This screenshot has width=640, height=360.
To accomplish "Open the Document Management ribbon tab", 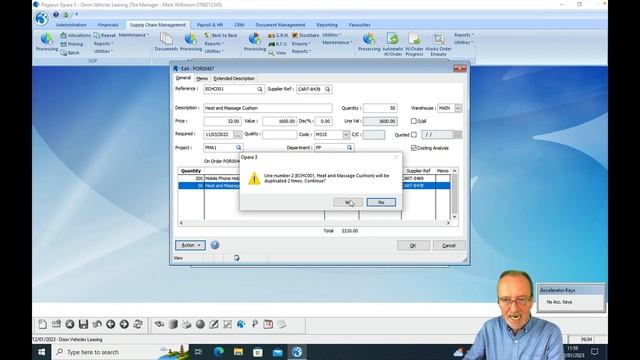I will 280,25.
